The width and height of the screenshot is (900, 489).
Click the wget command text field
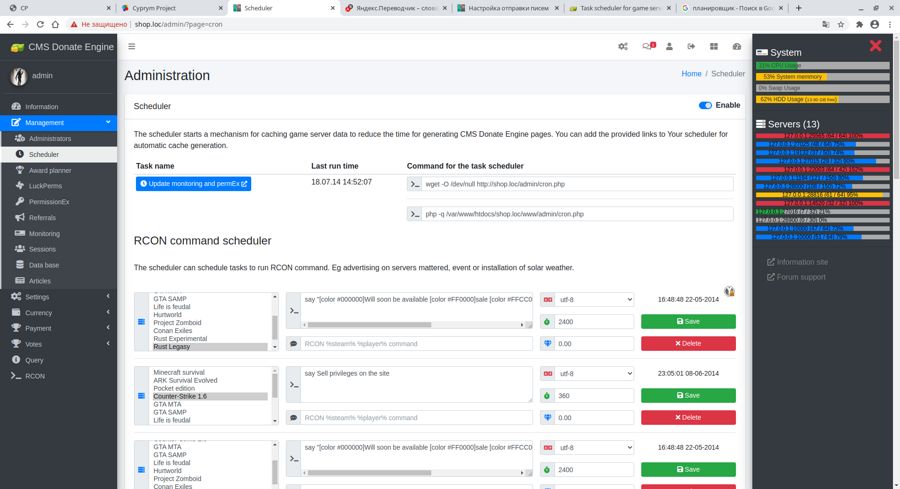coord(577,184)
